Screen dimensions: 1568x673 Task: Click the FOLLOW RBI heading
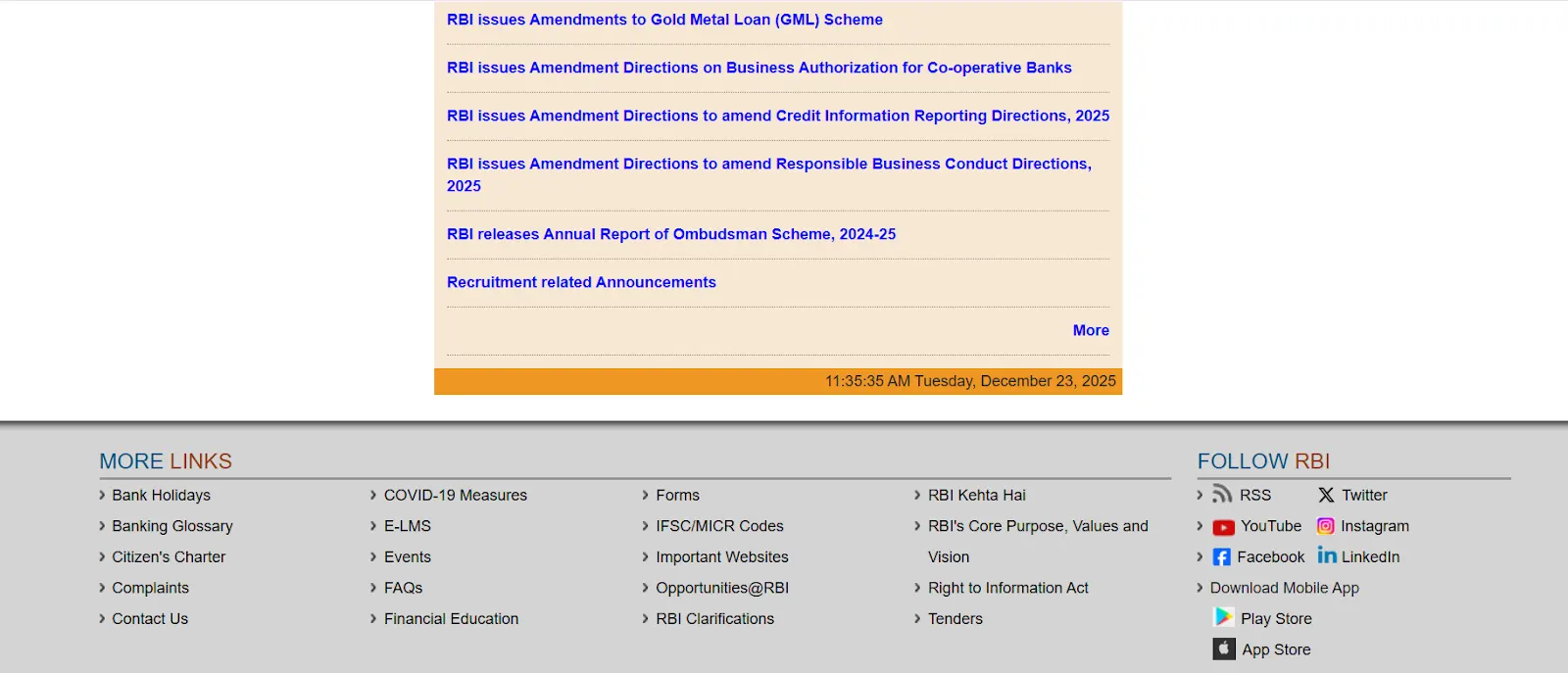[x=1263, y=461]
